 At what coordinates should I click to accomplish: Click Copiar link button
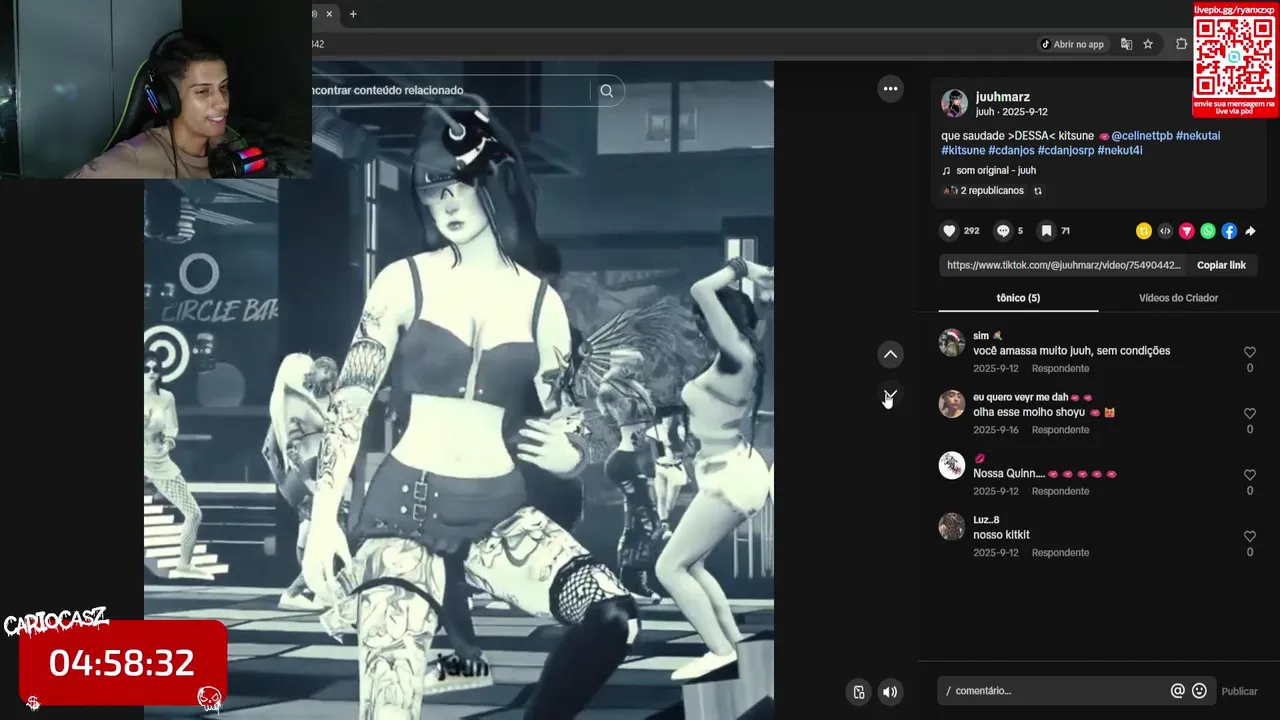(1221, 265)
